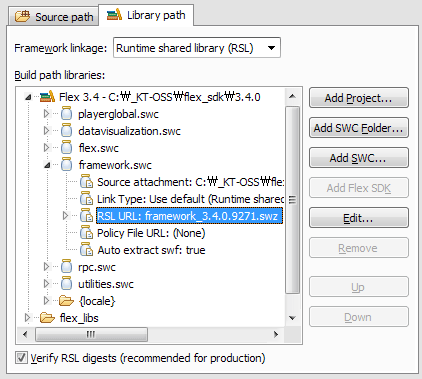Screen dimensions: 422x379
Task: Expand the flex.swc node
Action: point(46,148)
